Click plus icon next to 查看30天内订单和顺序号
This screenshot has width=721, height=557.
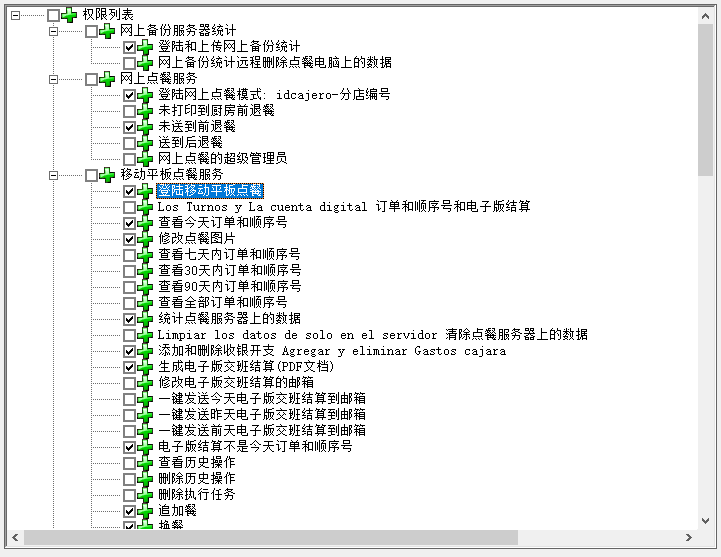click(x=145, y=271)
